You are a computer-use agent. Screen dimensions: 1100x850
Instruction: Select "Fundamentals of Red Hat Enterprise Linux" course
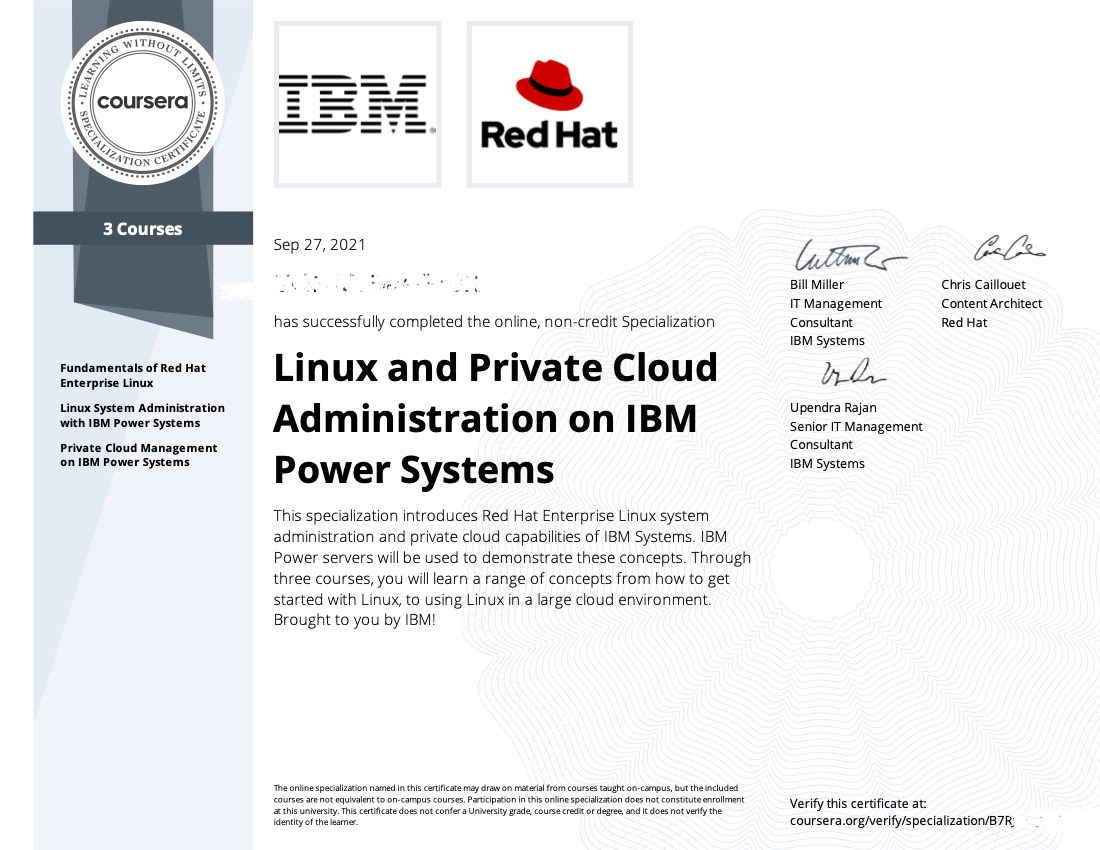(133, 375)
